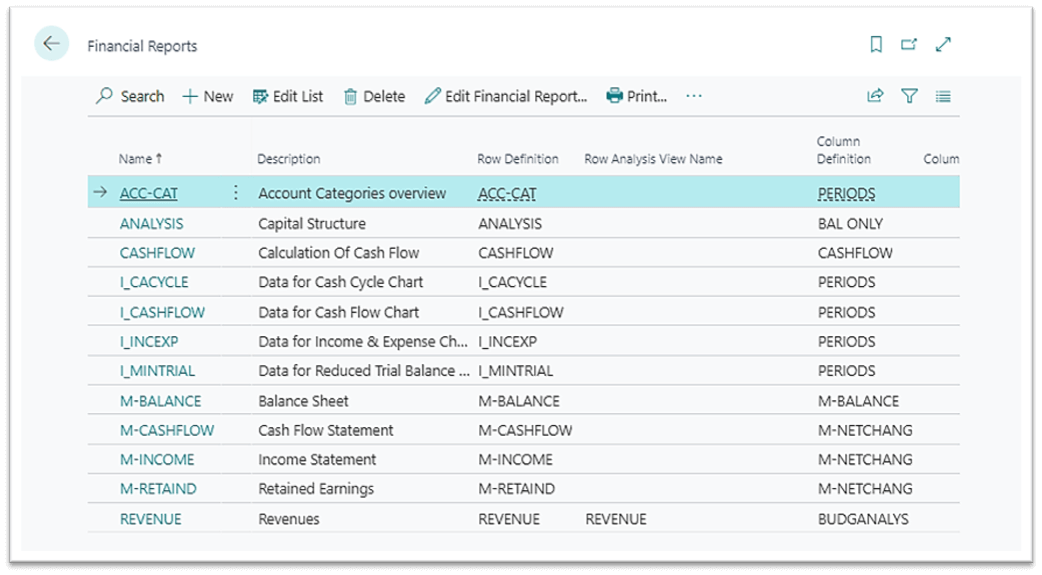Click the Description column header
1042x575 pixels.
click(x=289, y=159)
